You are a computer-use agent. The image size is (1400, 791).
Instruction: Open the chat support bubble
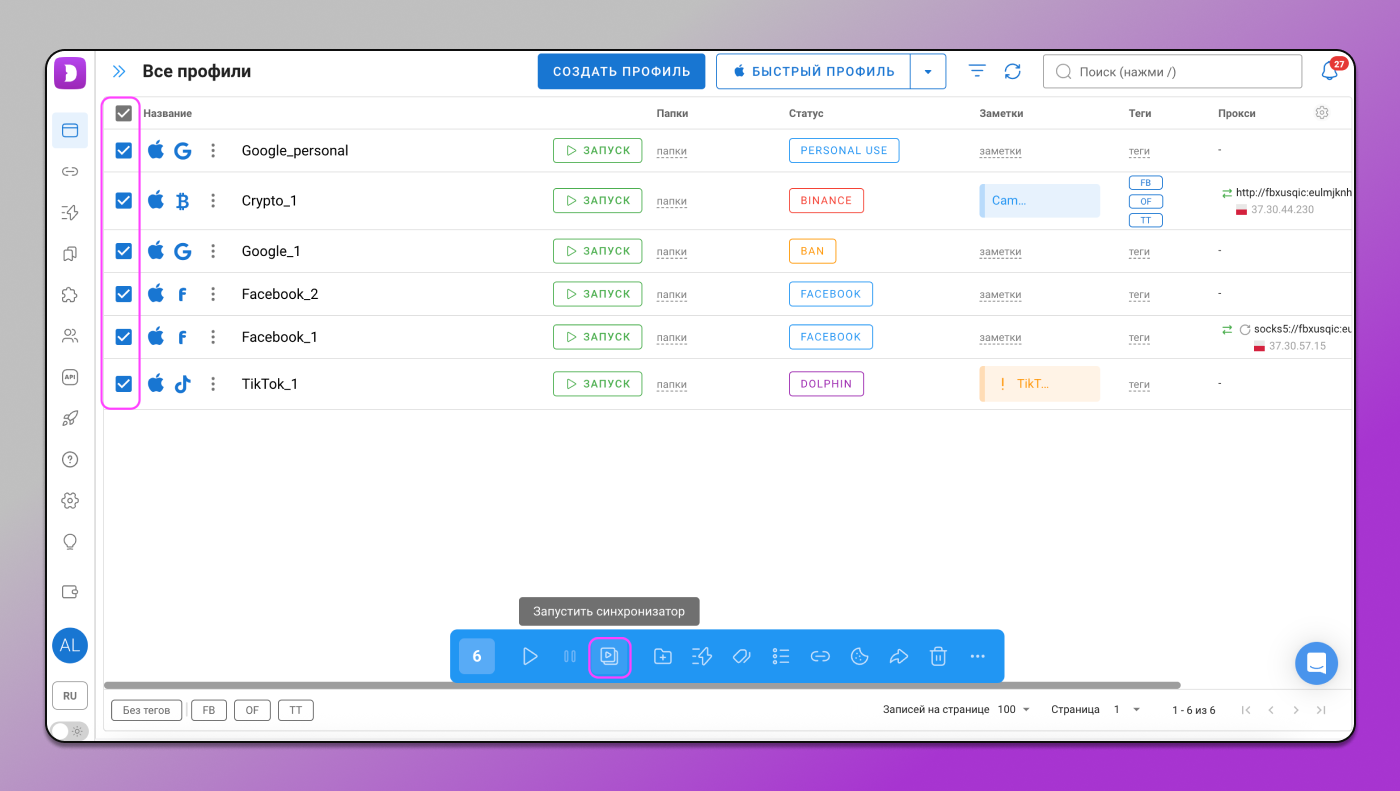1316,663
